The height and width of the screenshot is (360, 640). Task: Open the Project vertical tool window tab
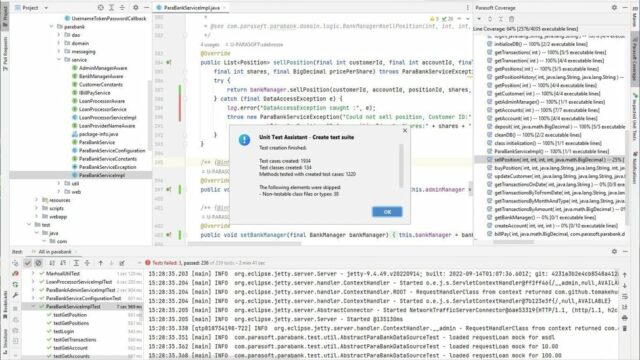pyautogui.click(x=5, y=16)
